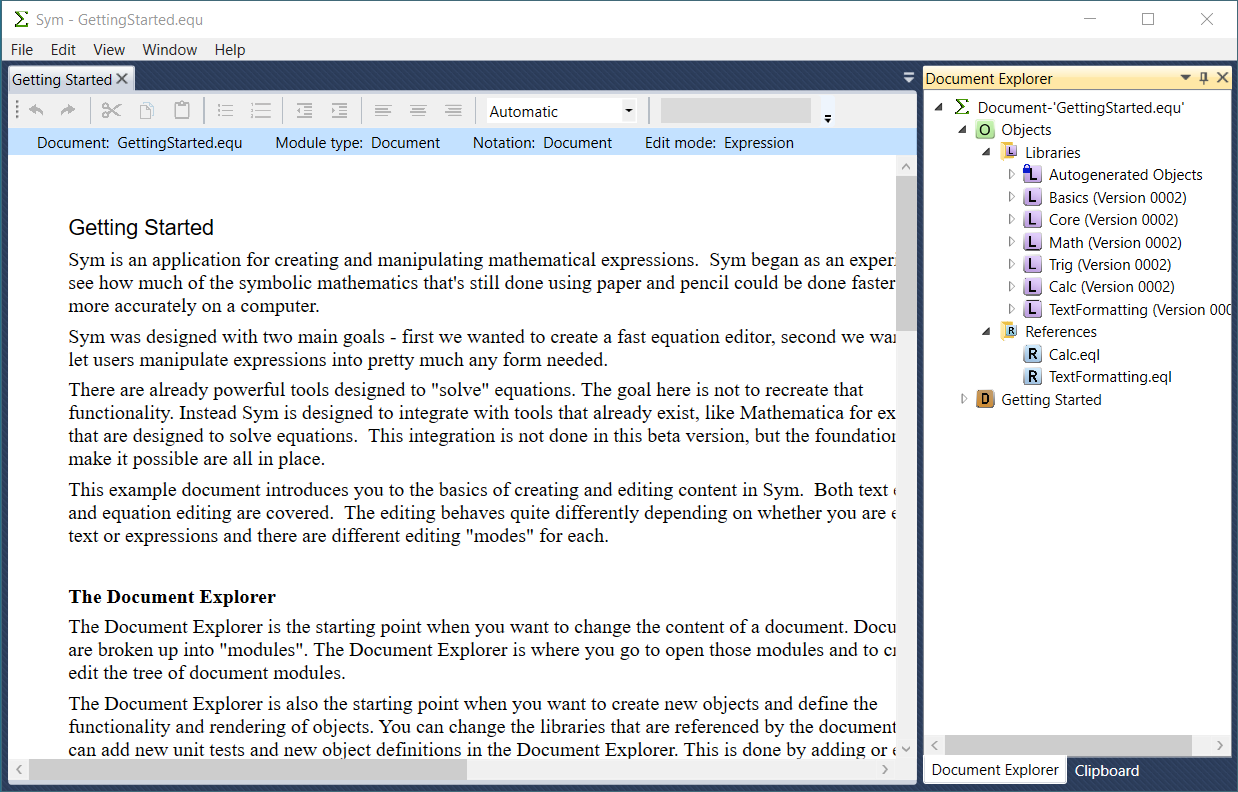Click the Paste clipboard icon

coord(182,111)
